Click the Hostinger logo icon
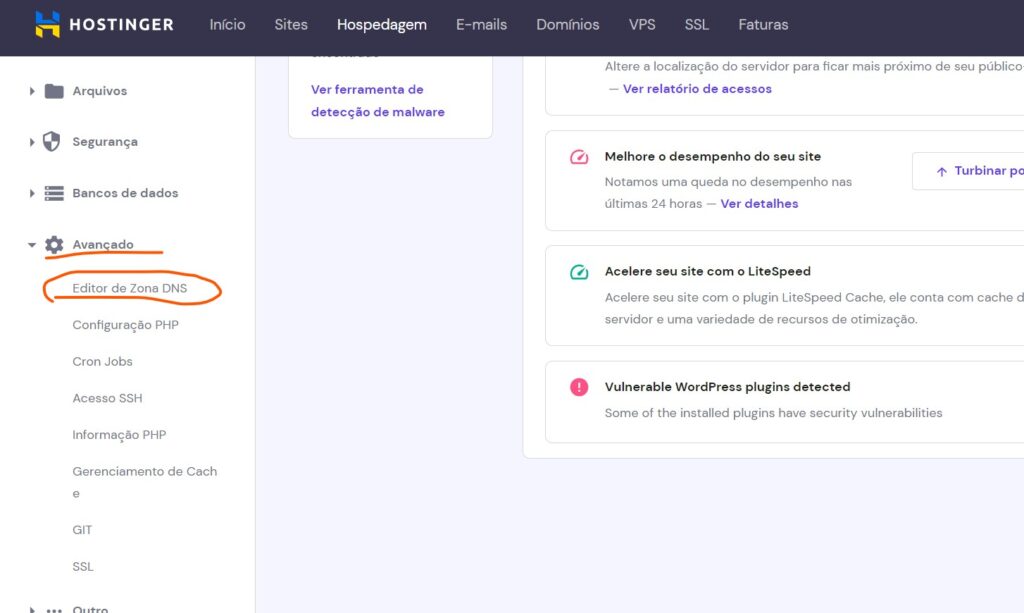The image size is (1024, 613). coord(47,24)
